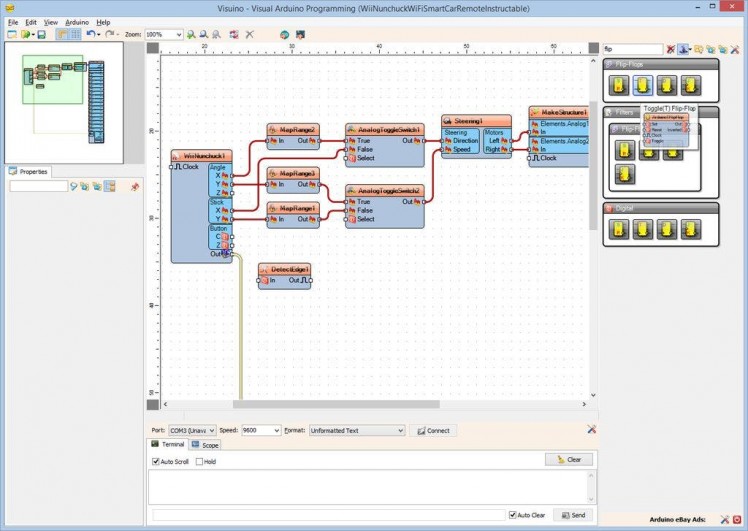Pick the first component in Digital group

pos(620,229)
